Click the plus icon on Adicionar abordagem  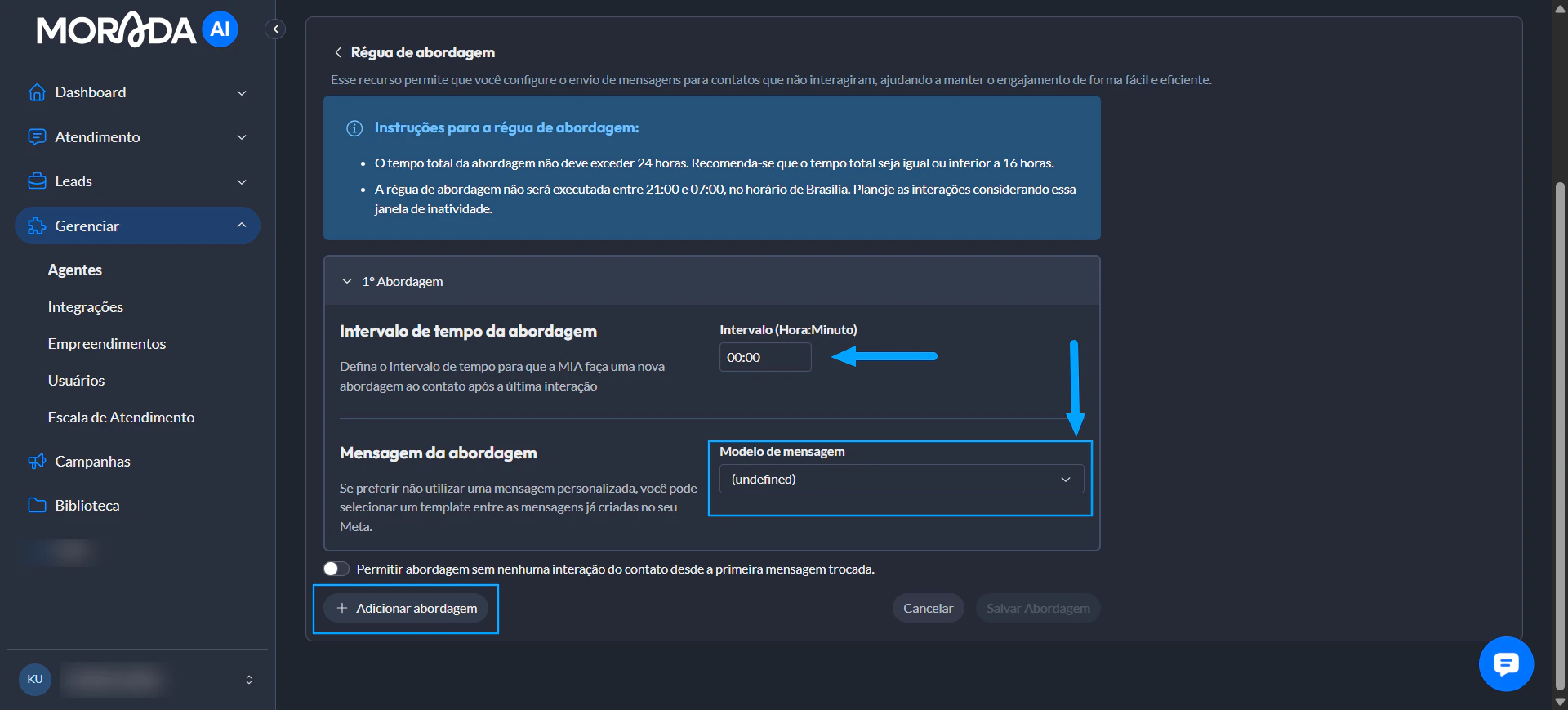coord(342,608)
